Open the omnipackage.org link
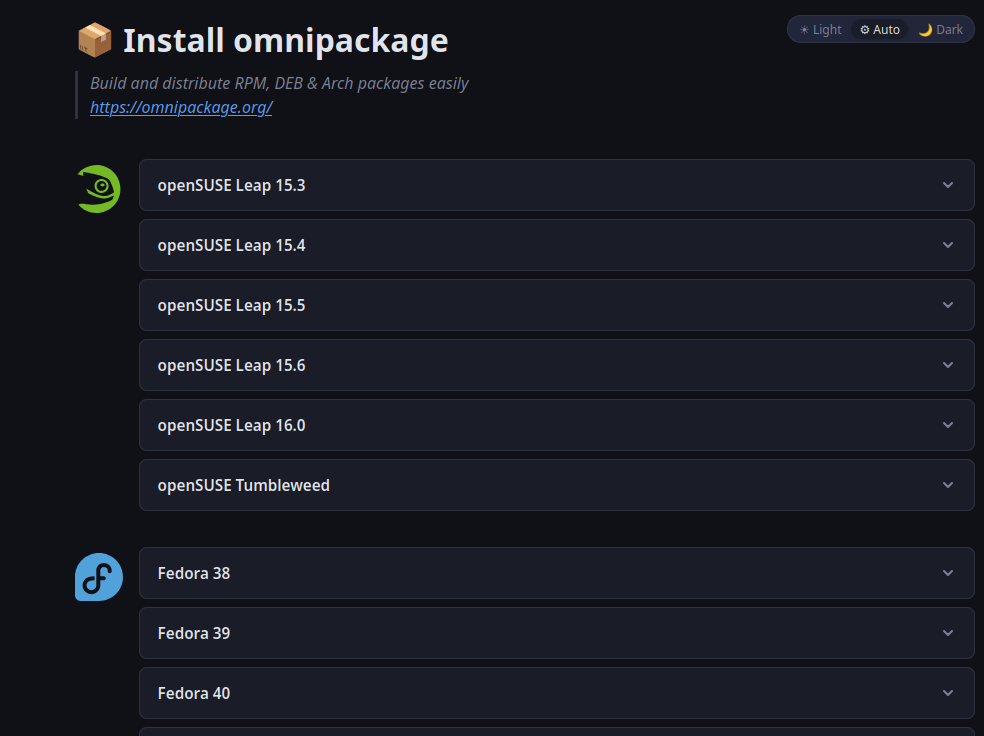 click(181, 107)
